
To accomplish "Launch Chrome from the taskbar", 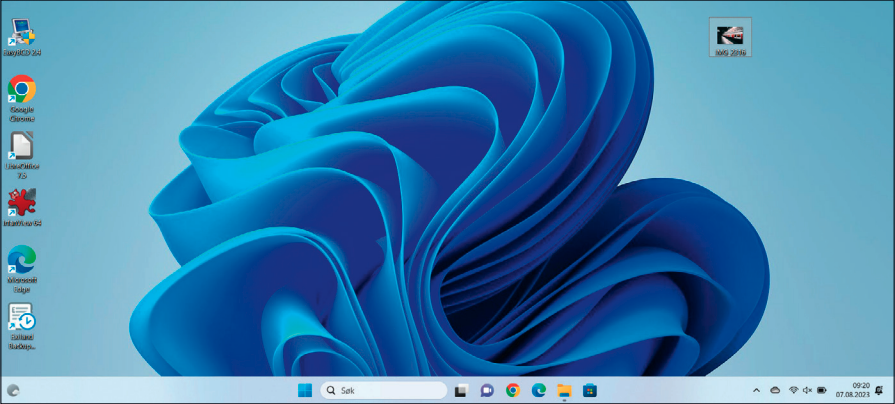I will [x=513, y=390].
